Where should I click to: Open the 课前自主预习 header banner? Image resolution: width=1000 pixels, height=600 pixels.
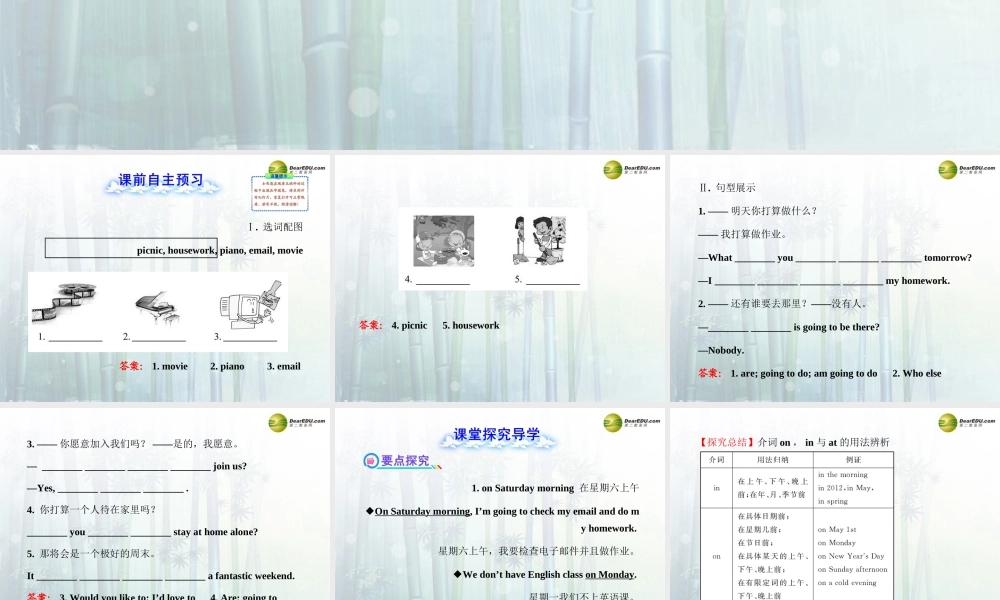[x=159, y=181]
